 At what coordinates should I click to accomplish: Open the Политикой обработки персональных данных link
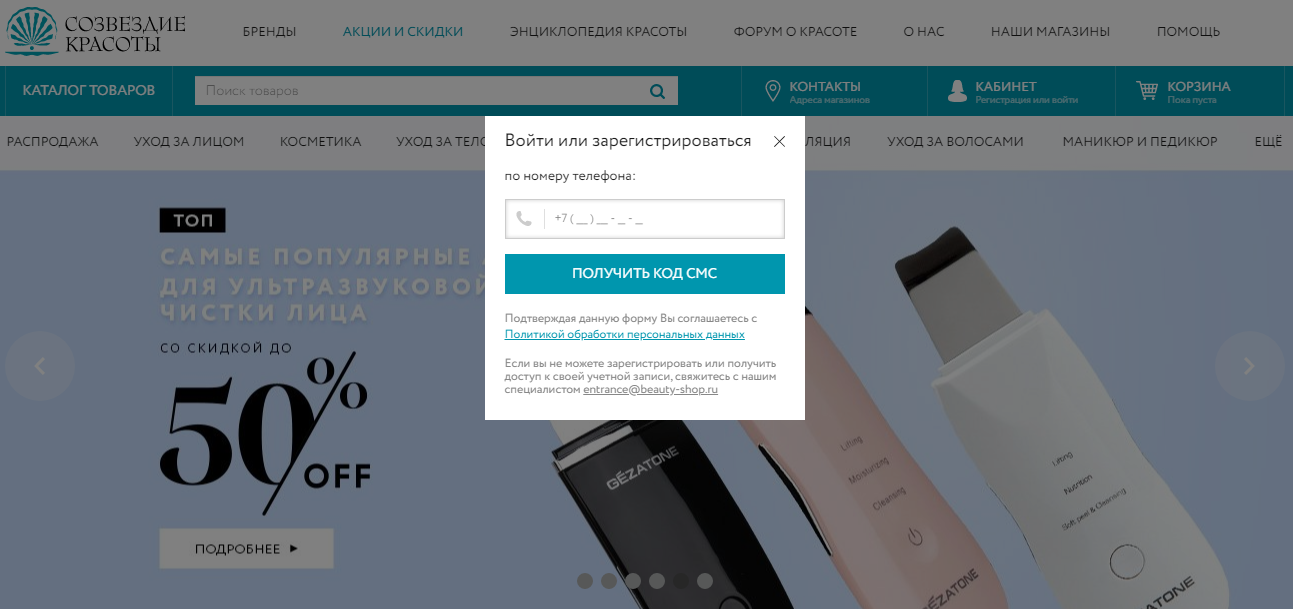point(625,335)
